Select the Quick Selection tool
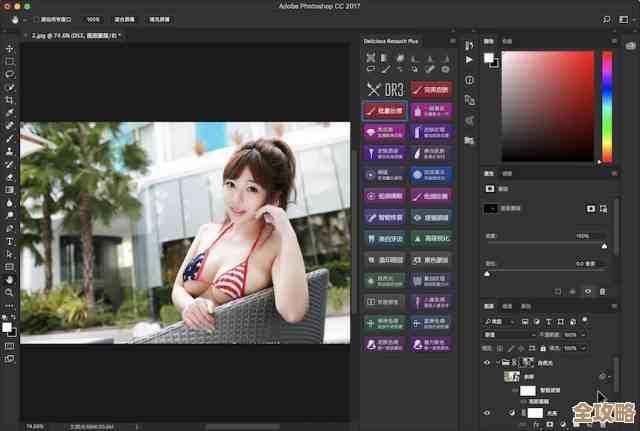Screen dimensions: 640x431 coord(9,87)
